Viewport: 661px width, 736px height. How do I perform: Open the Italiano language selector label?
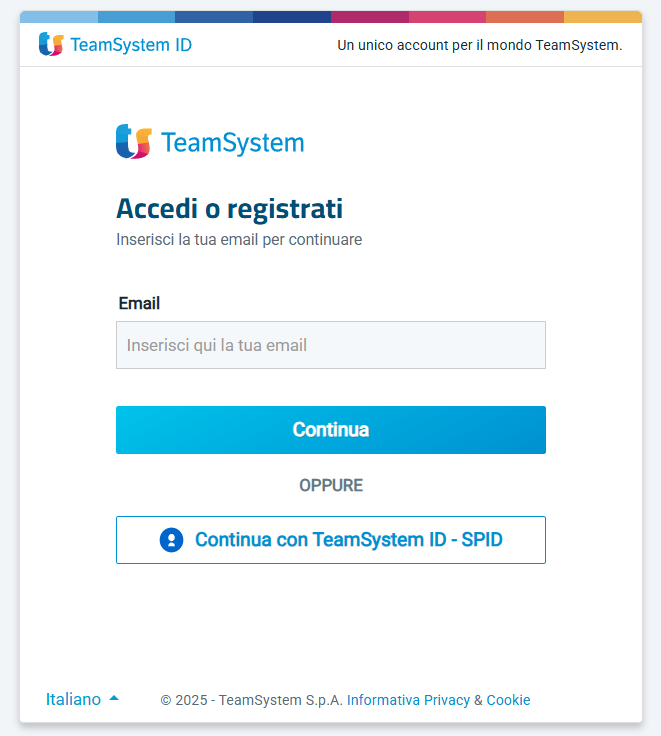[x=73, y=699]
